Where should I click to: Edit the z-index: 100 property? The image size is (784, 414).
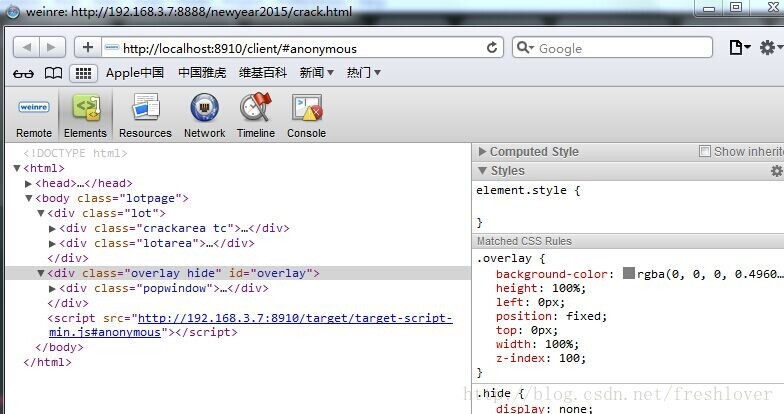pyautogui.click(x=541, y=358)
